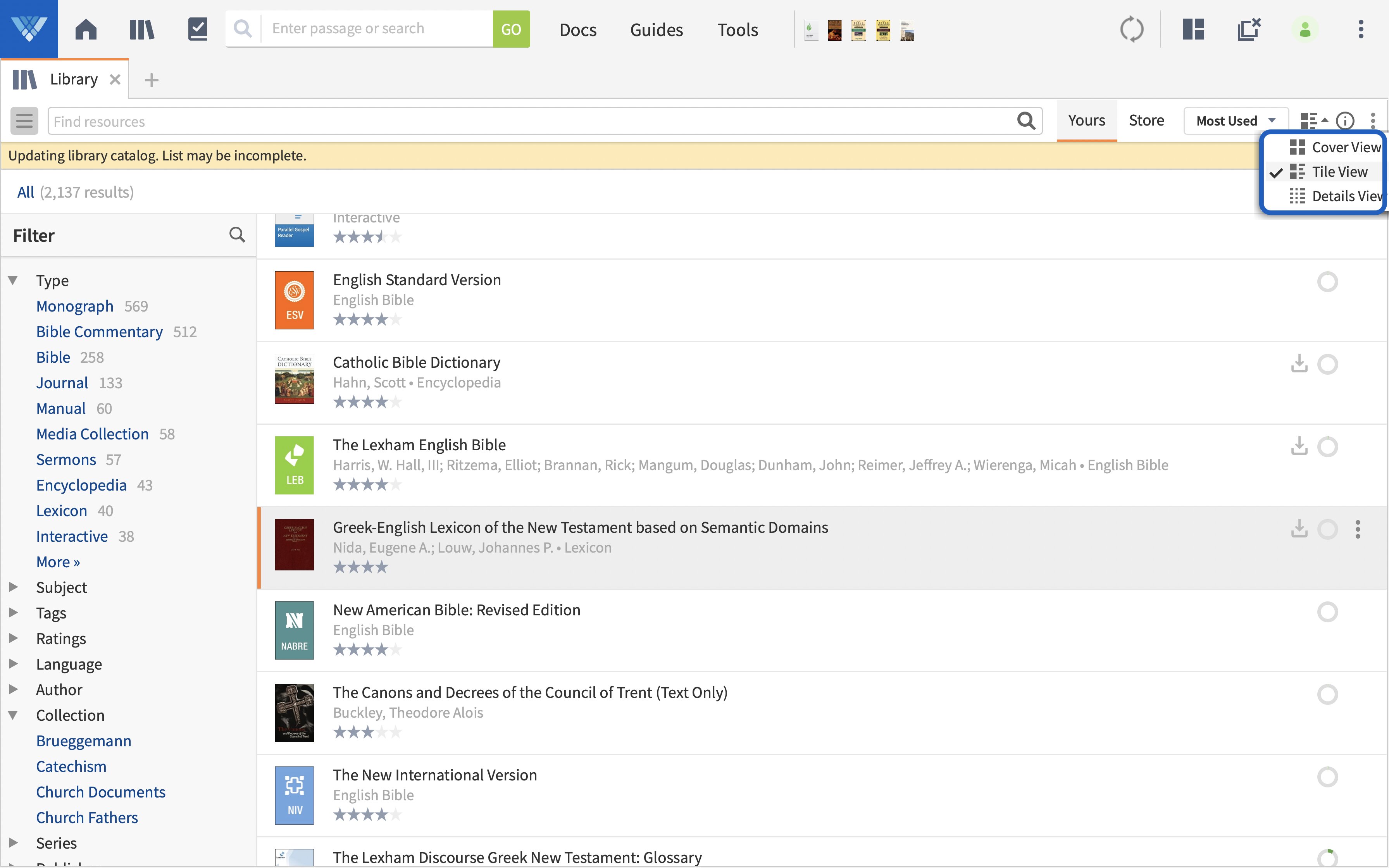This screenshot has width=1389, height=868.
Task: Show More types link
Action: click(x=58, y=562)
